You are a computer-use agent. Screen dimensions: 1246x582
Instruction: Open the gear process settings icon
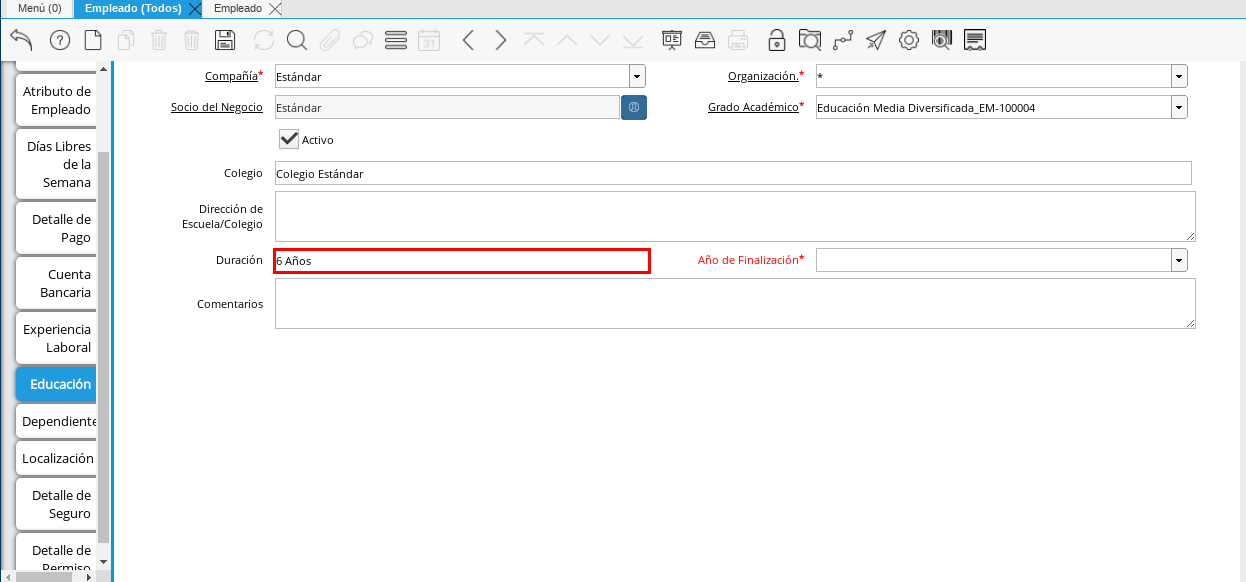[909, 40]
